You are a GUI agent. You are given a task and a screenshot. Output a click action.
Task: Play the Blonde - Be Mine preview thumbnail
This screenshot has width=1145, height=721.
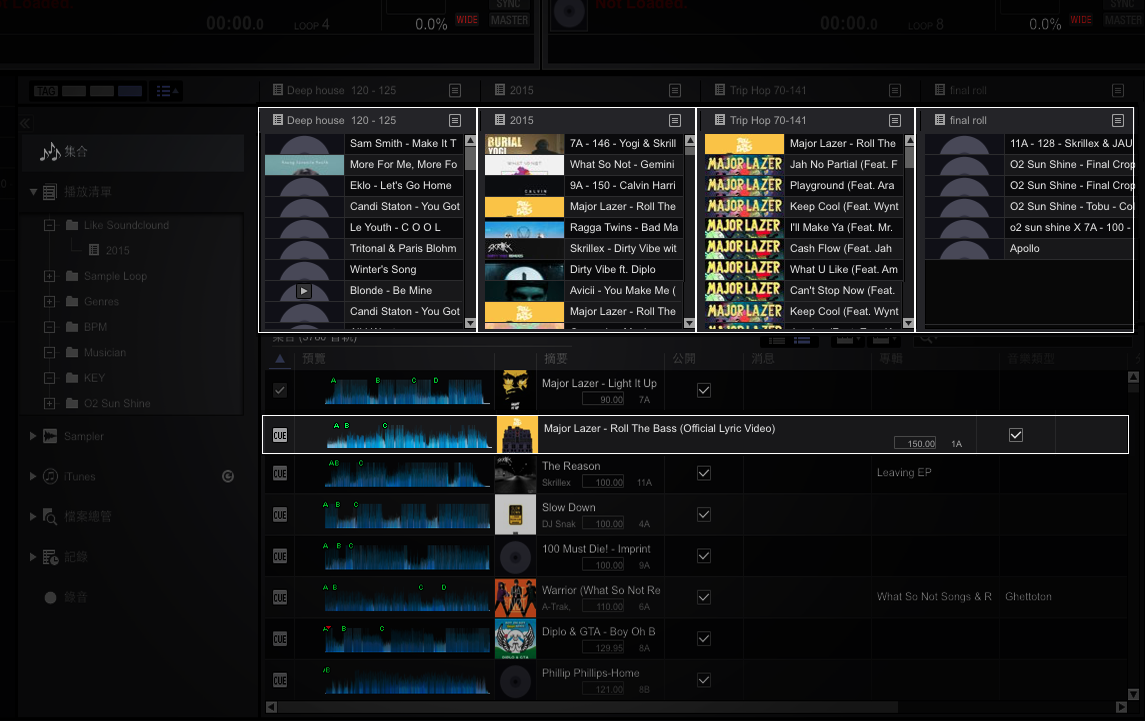[x=304, y=291]
